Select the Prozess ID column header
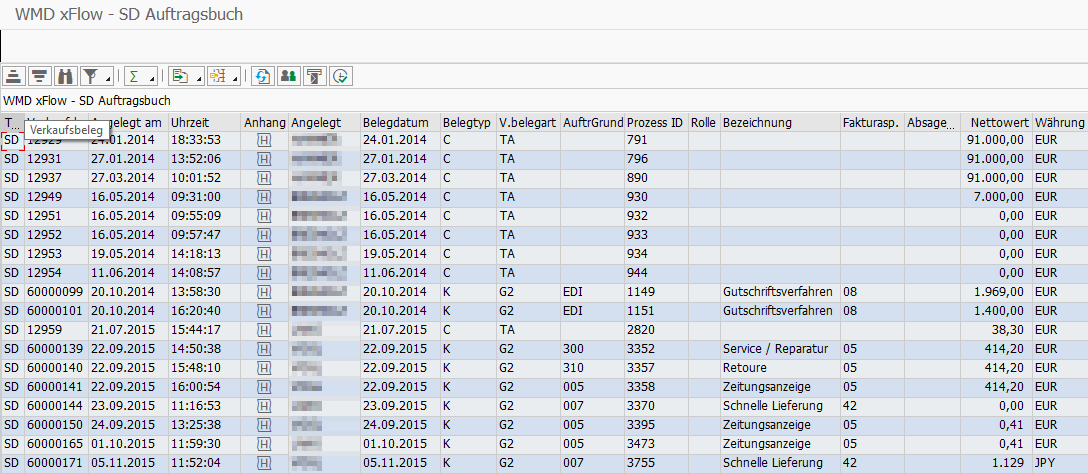Viewport: 1088px width, 474px height. point(655,122)
